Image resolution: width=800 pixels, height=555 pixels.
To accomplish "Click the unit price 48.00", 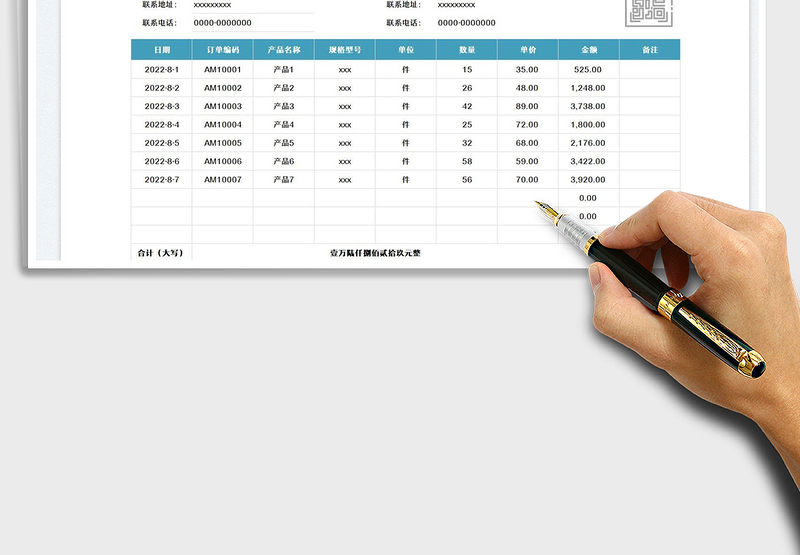I will (527, 88).
